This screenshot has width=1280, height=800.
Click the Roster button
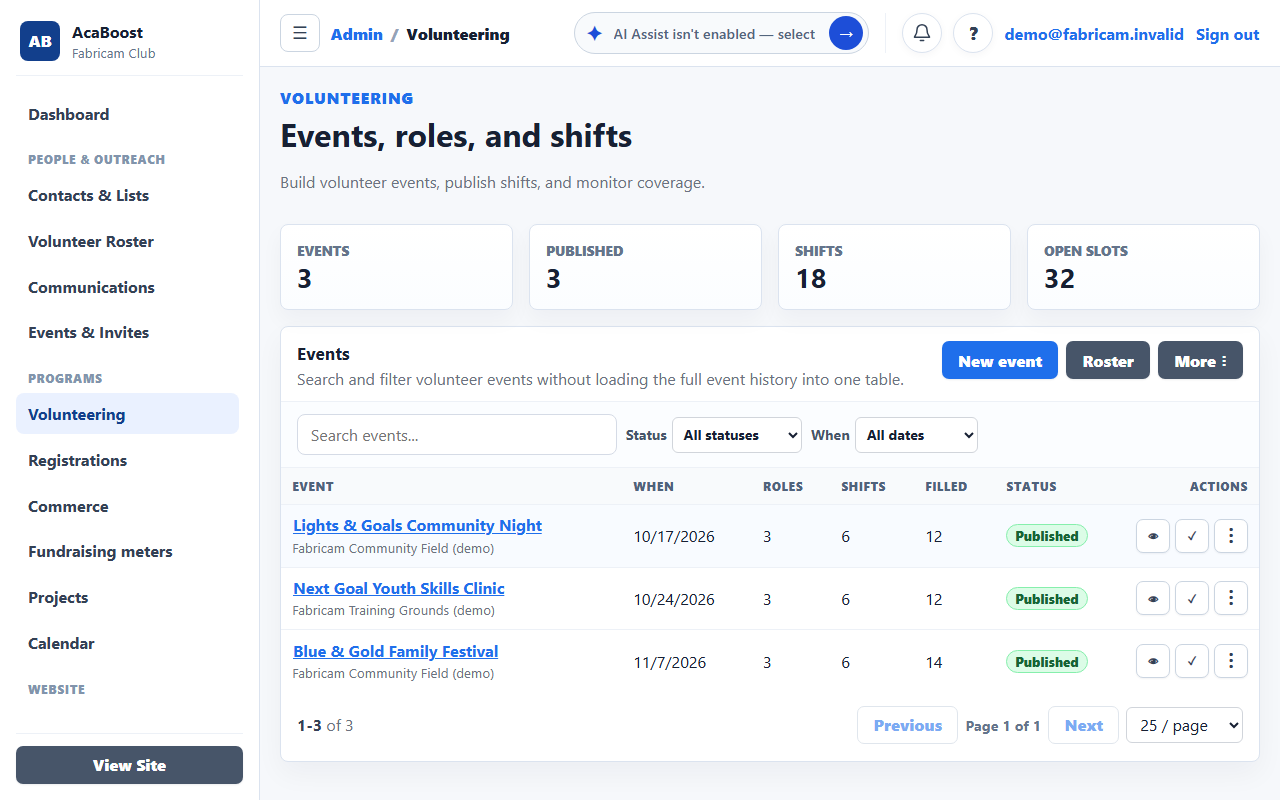coord(1108,361)
